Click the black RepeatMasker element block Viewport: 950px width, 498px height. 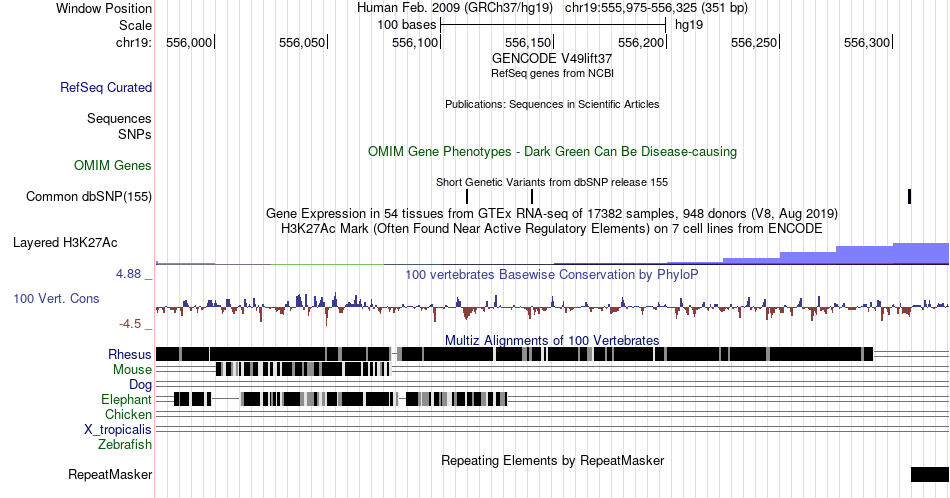point(930,474)
